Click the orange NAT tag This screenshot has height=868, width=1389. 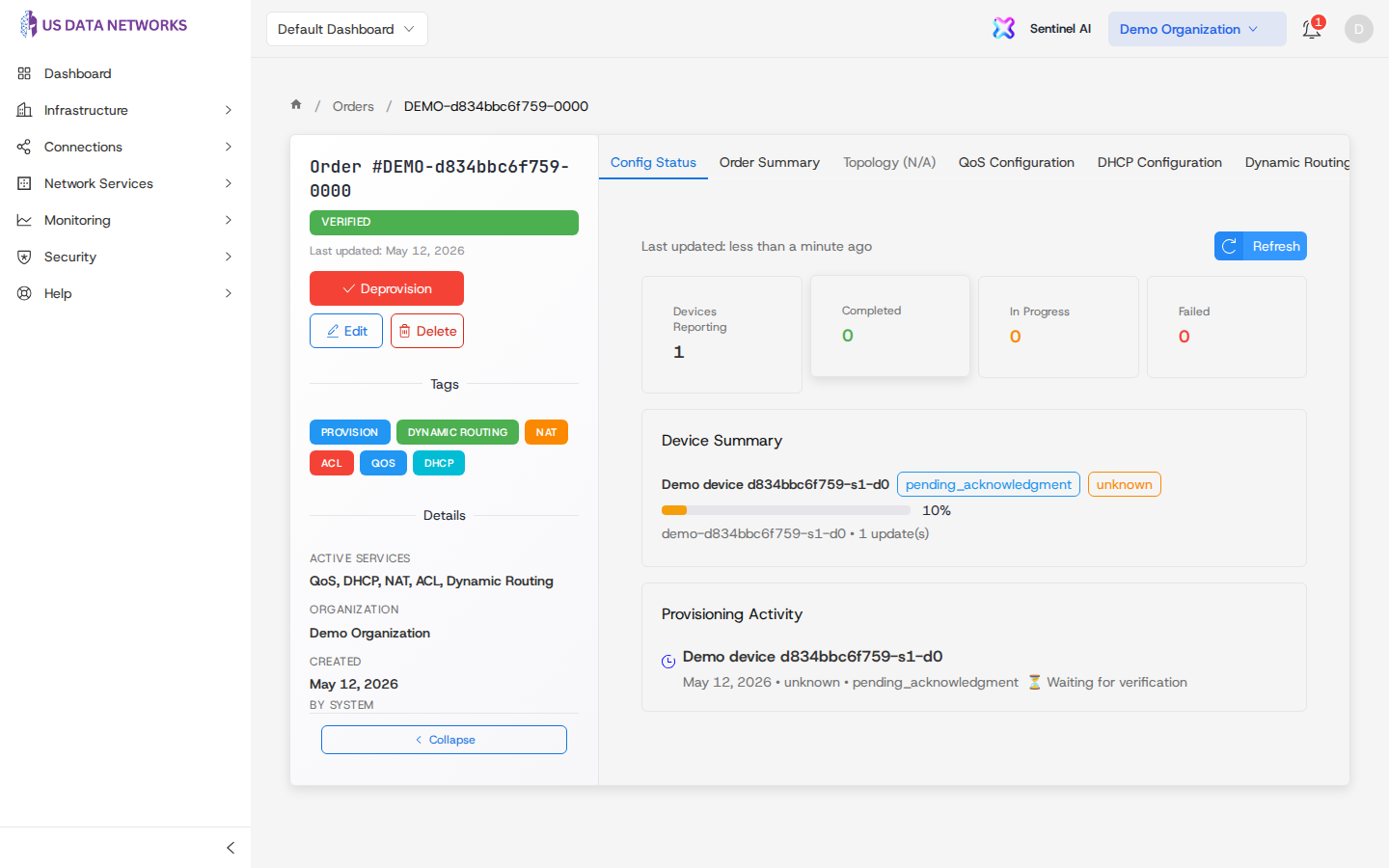click(x=546, y=432)
